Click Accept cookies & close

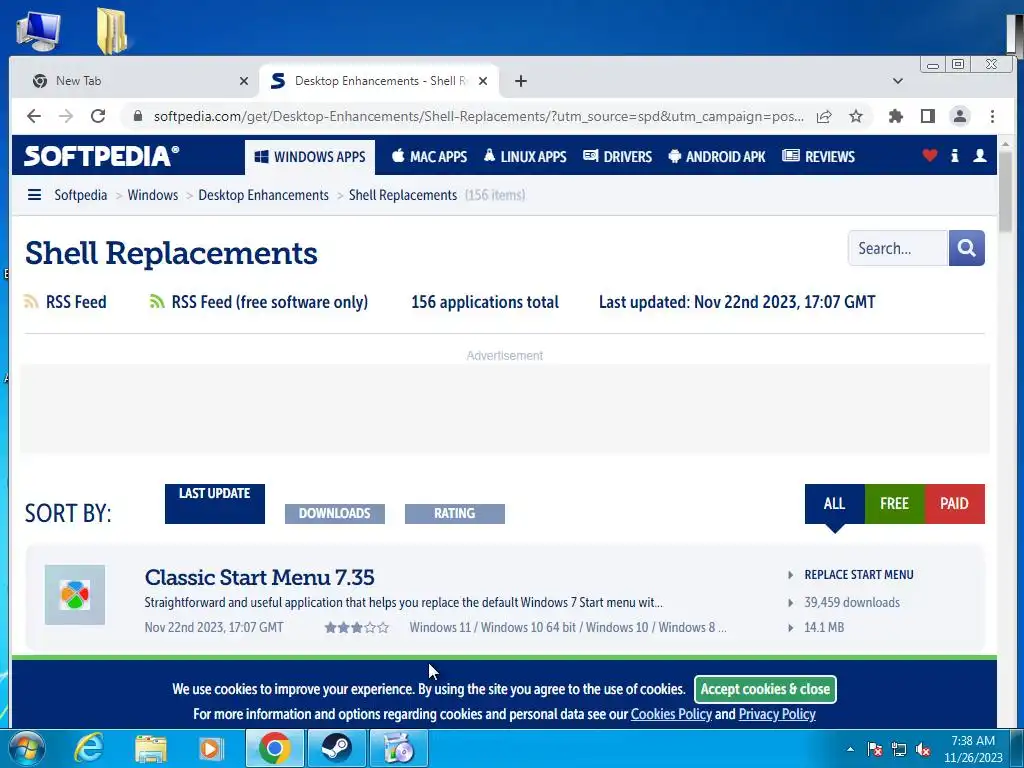pos(765,689)
